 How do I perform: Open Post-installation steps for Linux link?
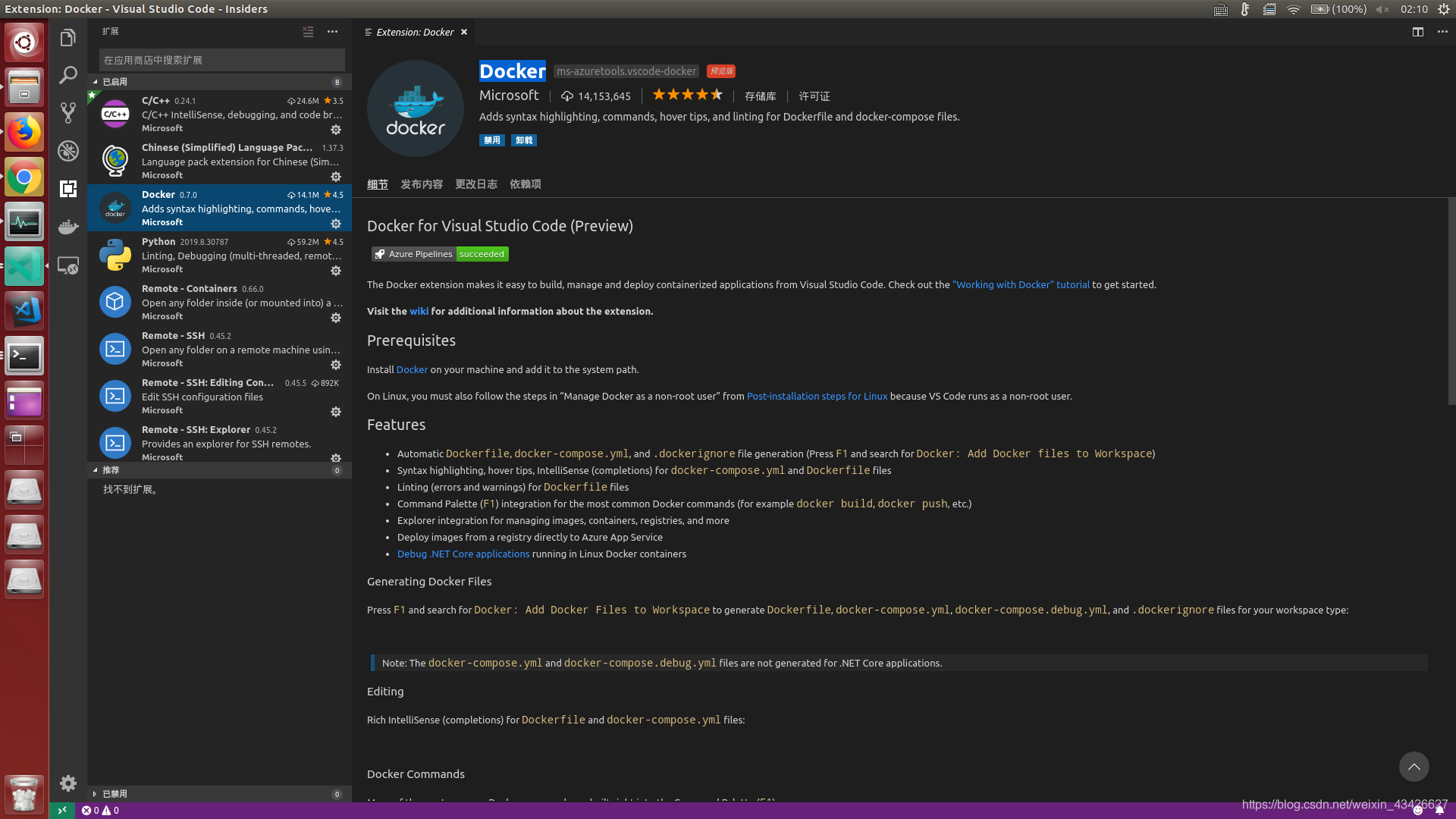817,397
